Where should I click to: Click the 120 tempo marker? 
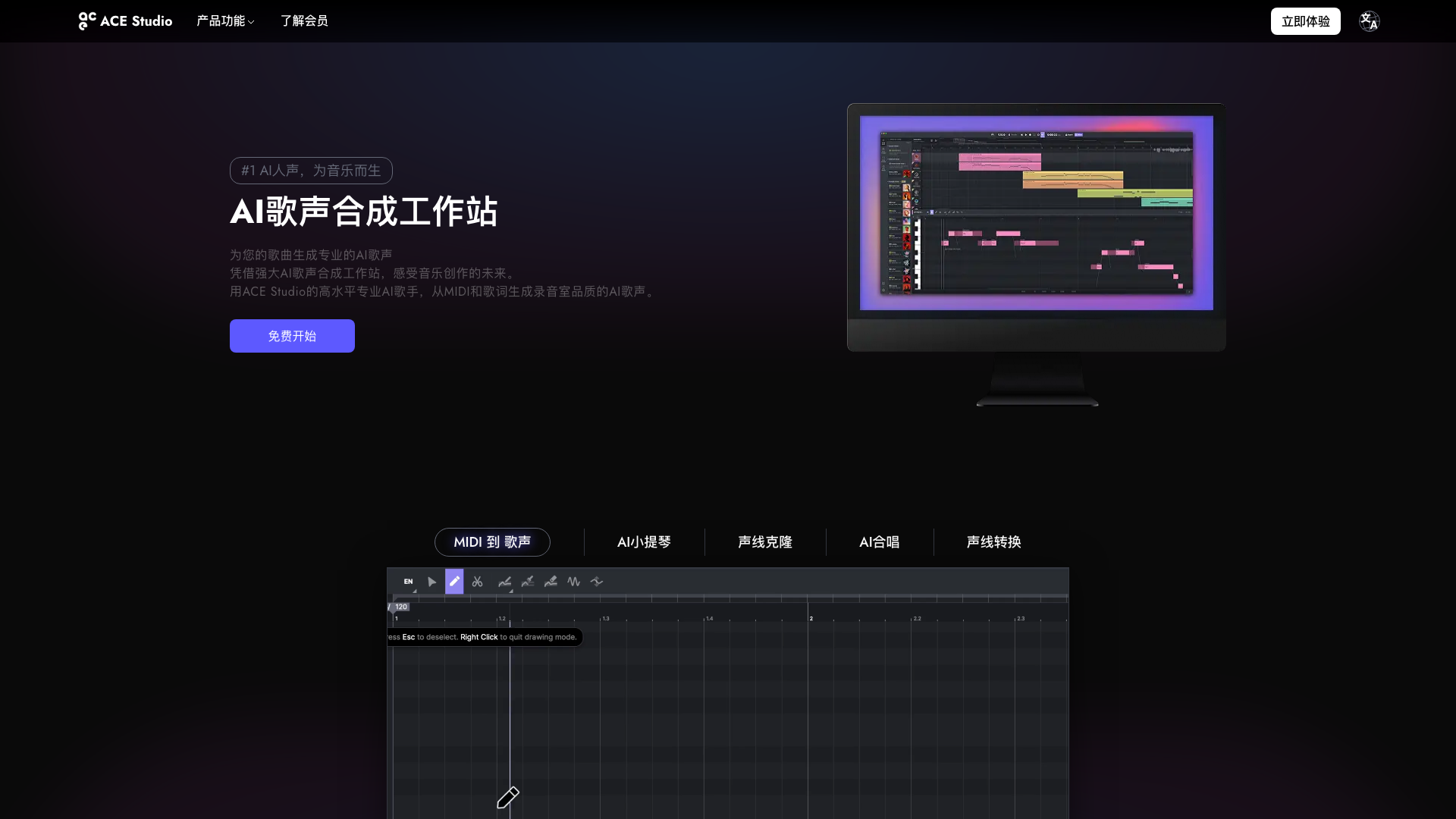(401, 607)
